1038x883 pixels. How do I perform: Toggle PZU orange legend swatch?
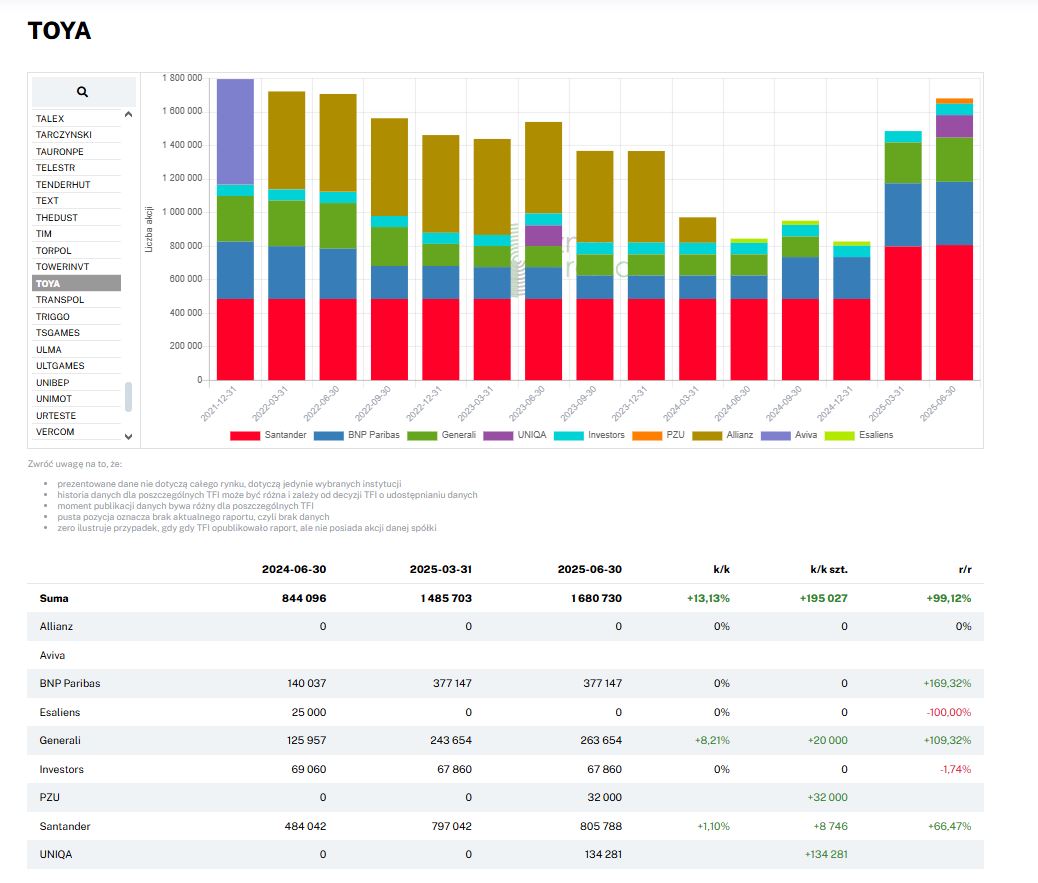pyautogui.click(x=647, y=436)
